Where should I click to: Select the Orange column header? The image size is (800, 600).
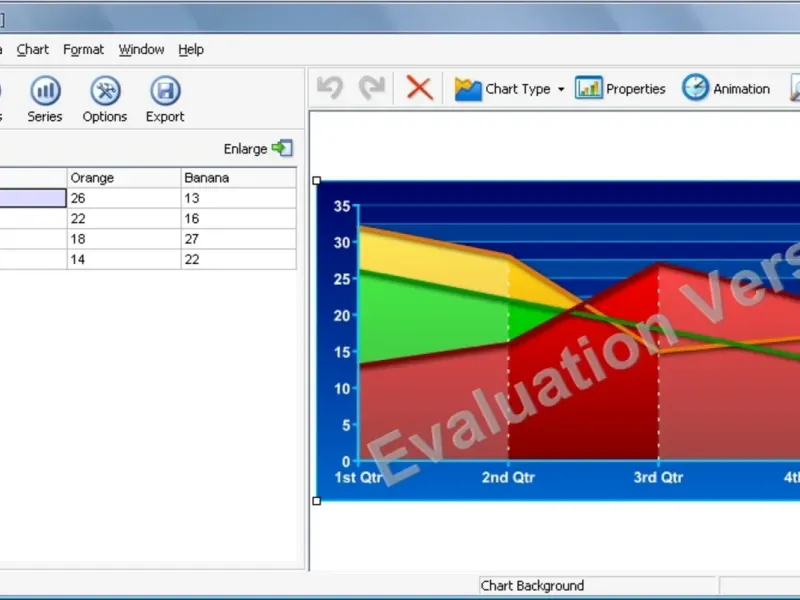[124, 178]
